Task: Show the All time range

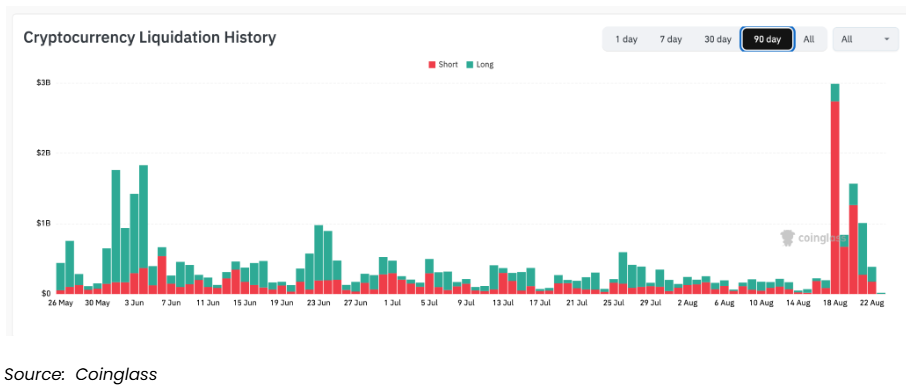Action: (808, 40)
